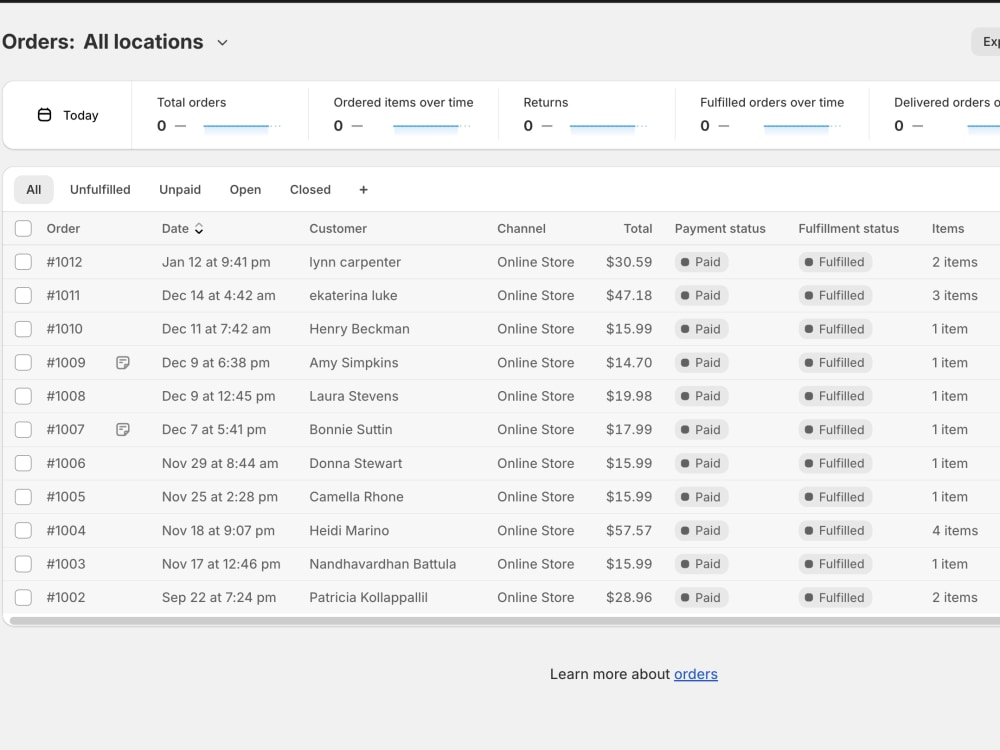Open the note icon on order #1009
1000x750 pixels.
[123, 363]
